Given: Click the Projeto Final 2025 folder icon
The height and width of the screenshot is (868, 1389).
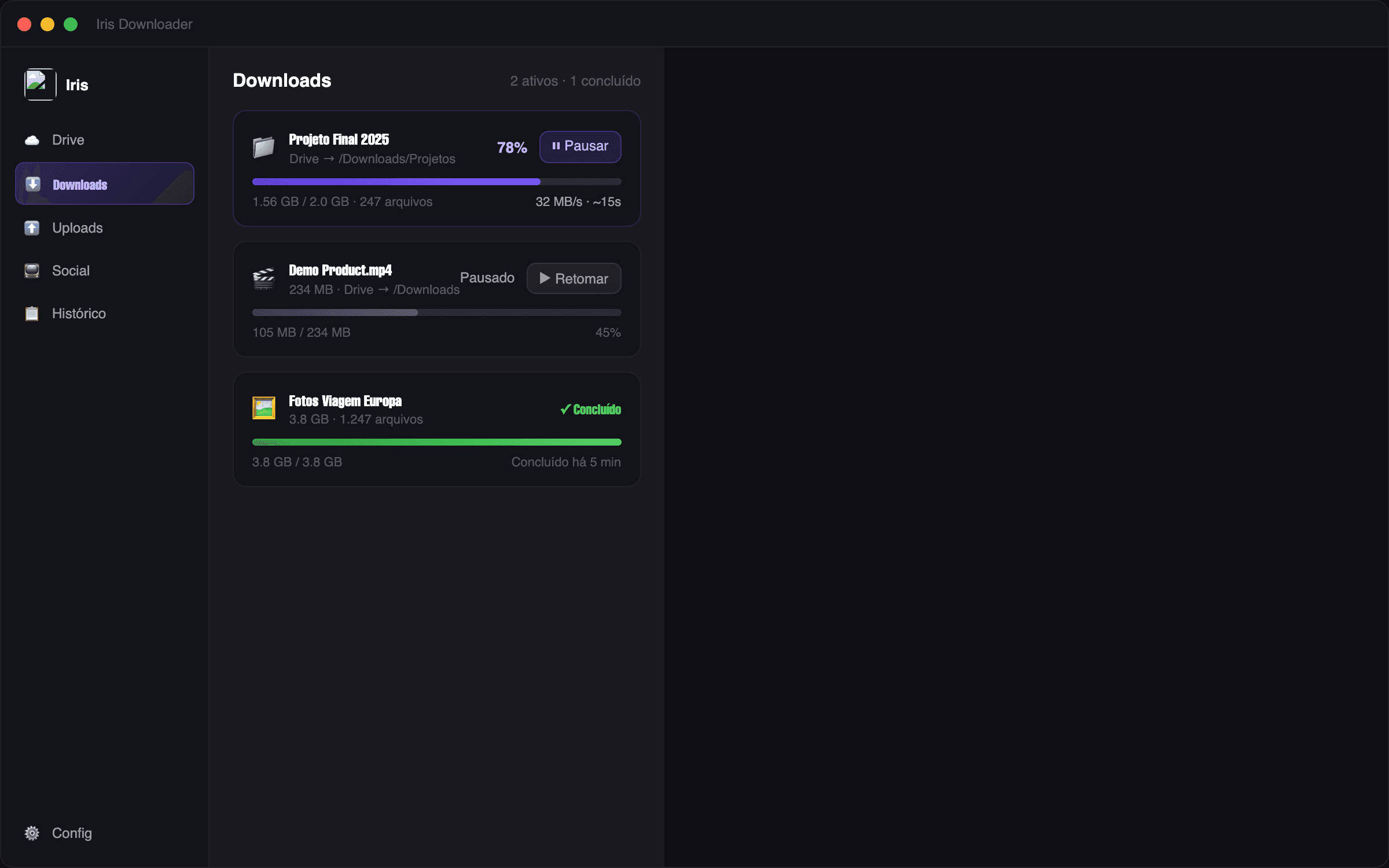Looking at the screenshot, I should (264, 147).
